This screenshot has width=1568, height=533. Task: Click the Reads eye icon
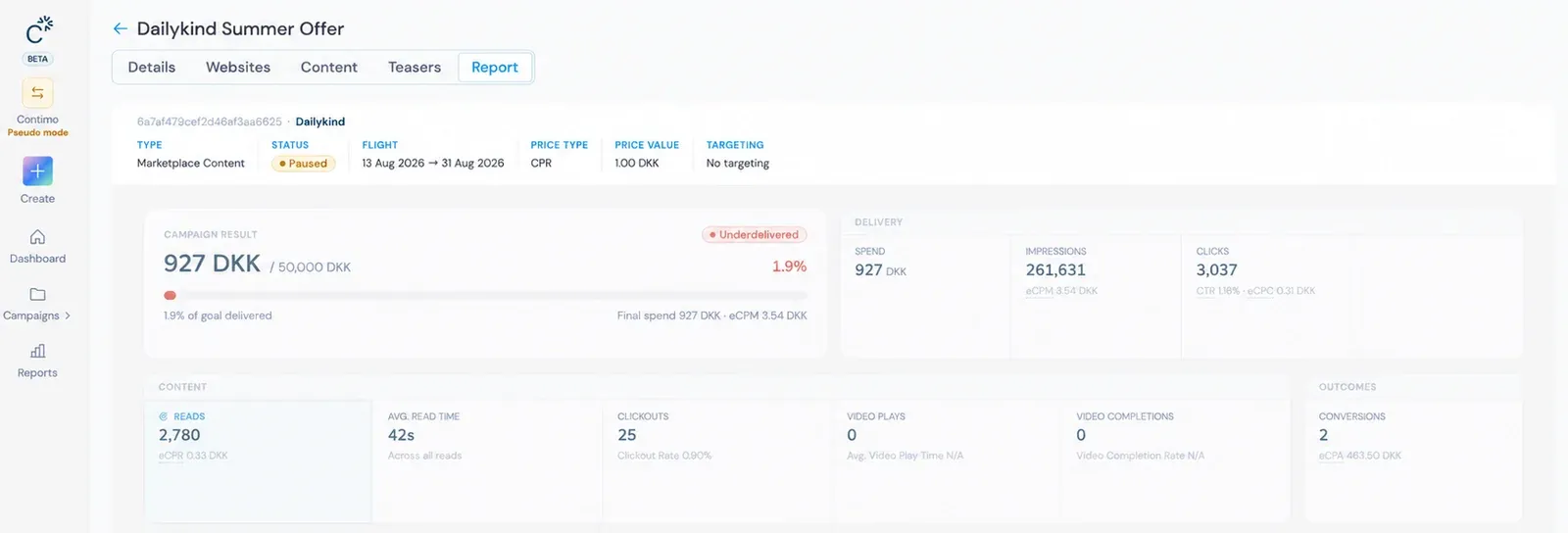[x=164, y=416]
